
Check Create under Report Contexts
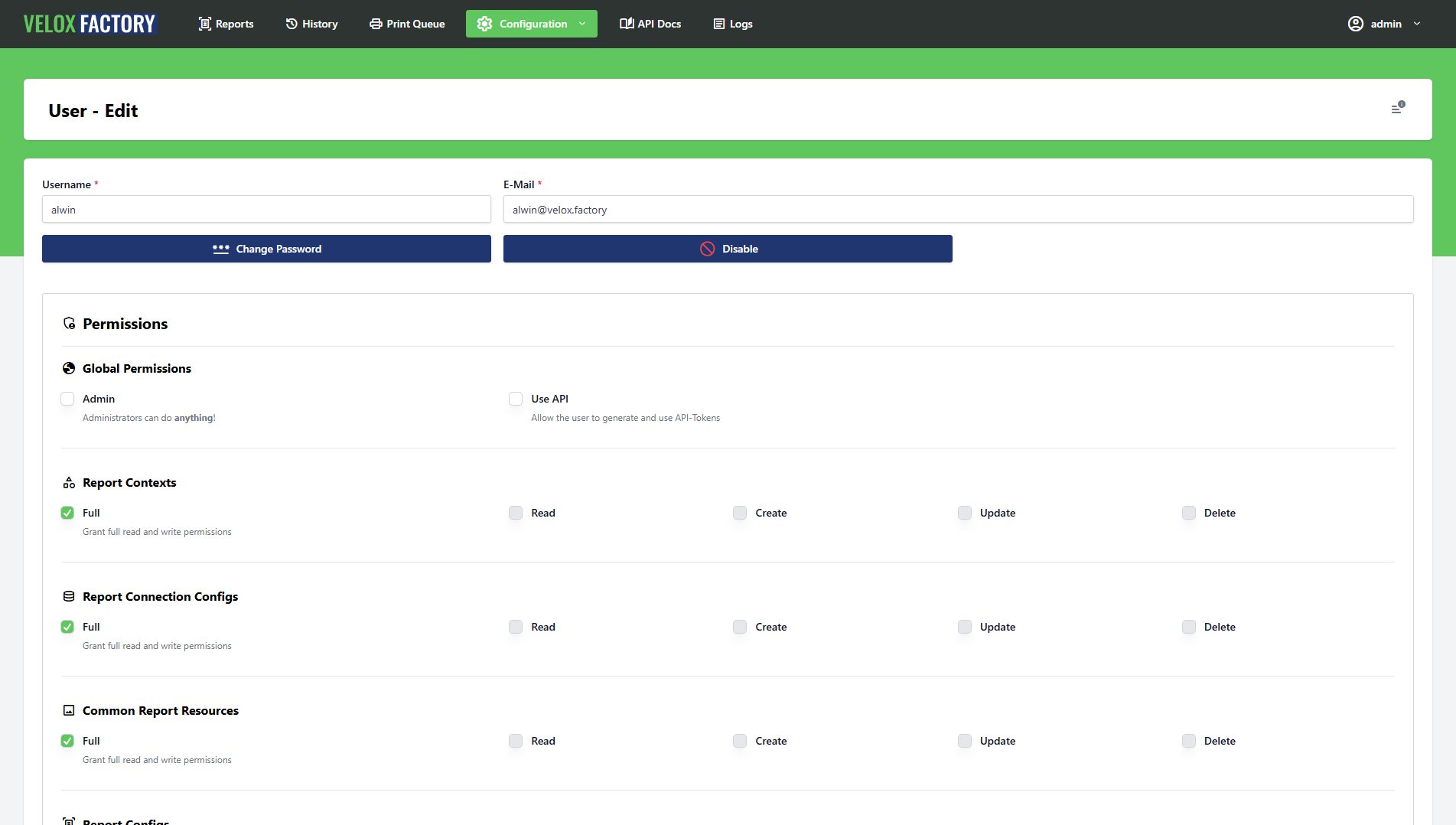[740, 513]
